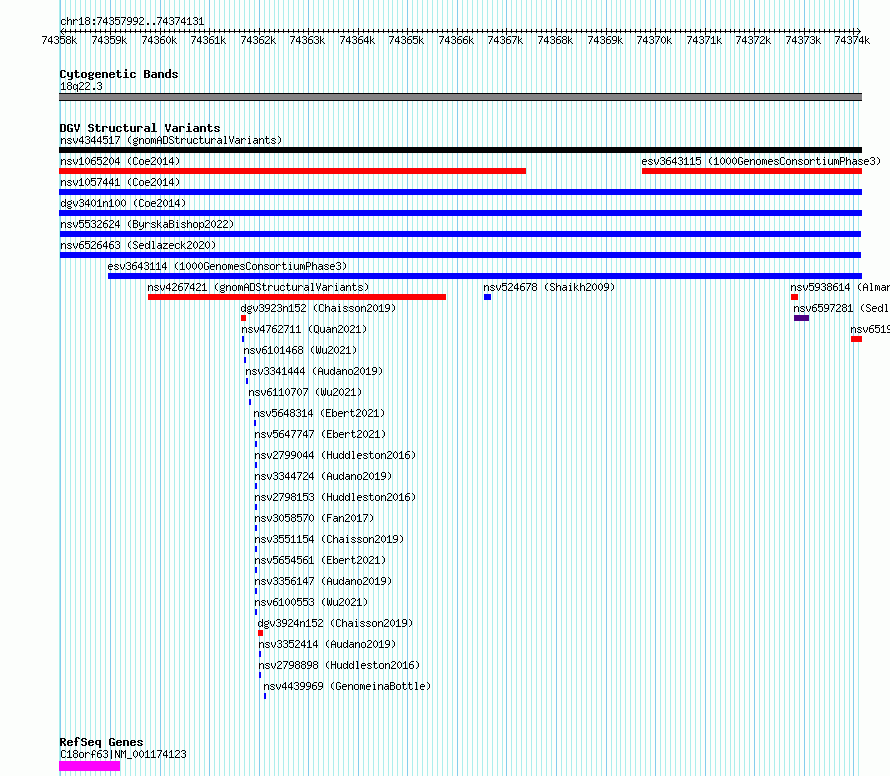The height and width of the screenshot is (776, 890).
Task: Open nsv3058570 (Fan2017) label
Action: (314, 518)
